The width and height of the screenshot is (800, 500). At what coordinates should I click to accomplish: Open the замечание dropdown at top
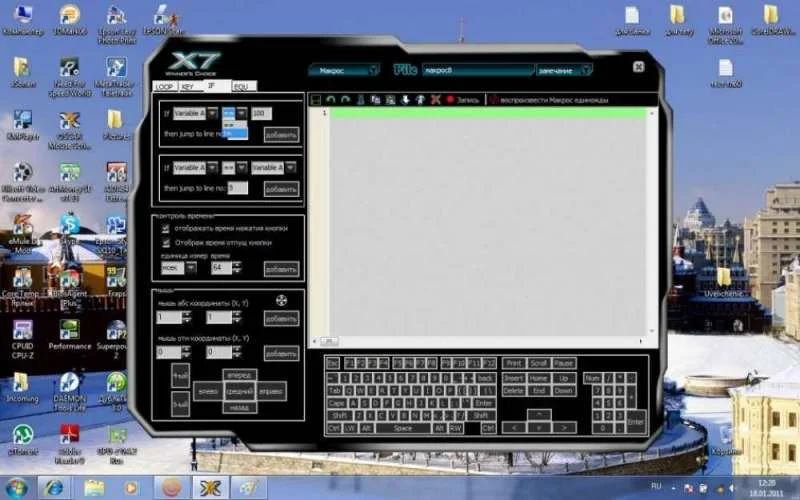(587, 70)
